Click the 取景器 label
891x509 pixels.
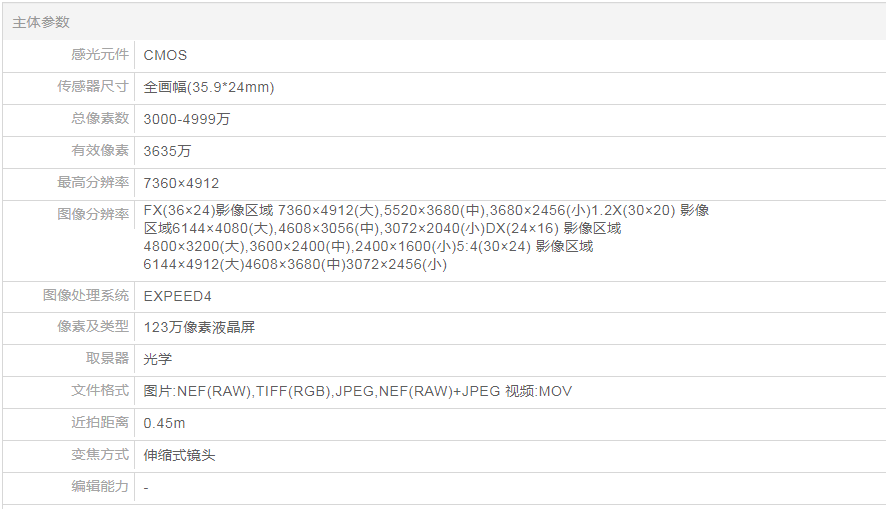(x=107, y=359)
